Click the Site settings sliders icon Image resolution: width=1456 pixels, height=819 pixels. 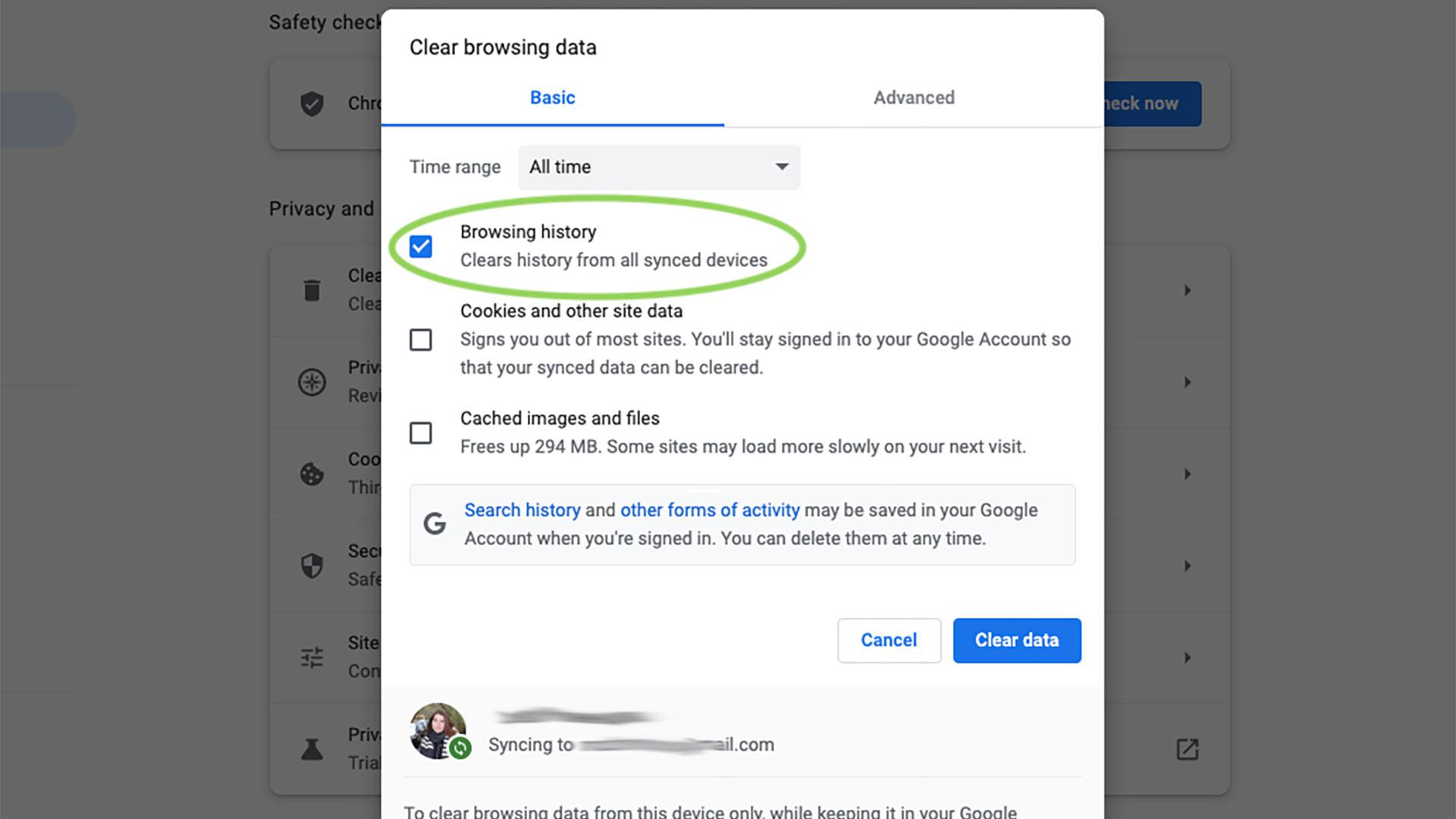pyautogui.click(x=312, y=657)
